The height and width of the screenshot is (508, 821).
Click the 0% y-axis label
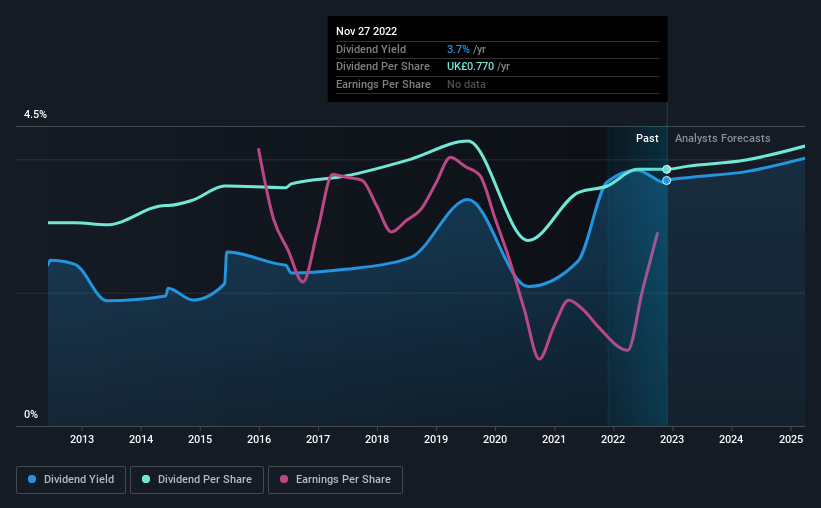tap(31, 415)
